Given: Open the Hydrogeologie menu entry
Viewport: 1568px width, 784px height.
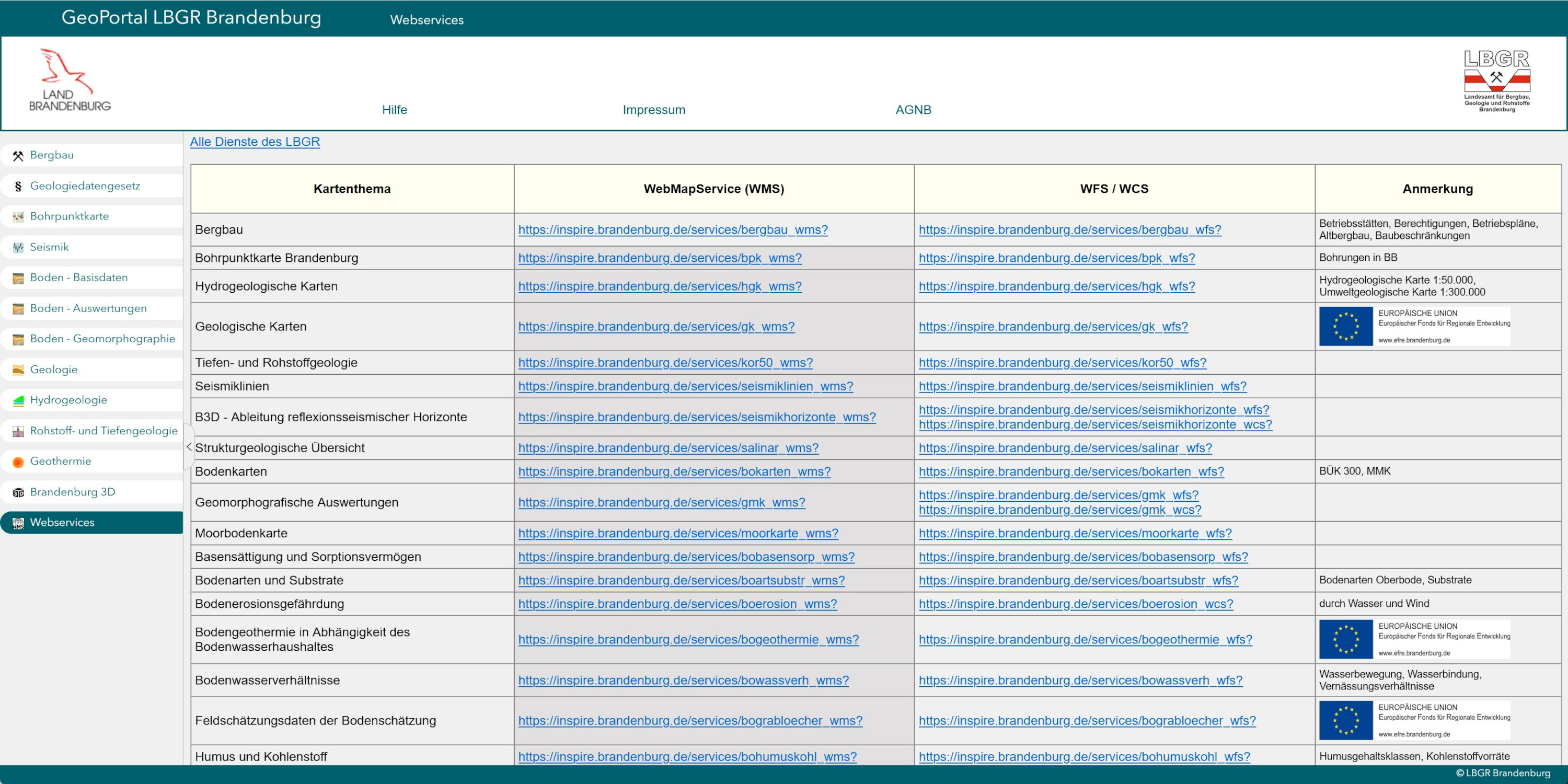Looking at the screenshot, I should (91, 400).
